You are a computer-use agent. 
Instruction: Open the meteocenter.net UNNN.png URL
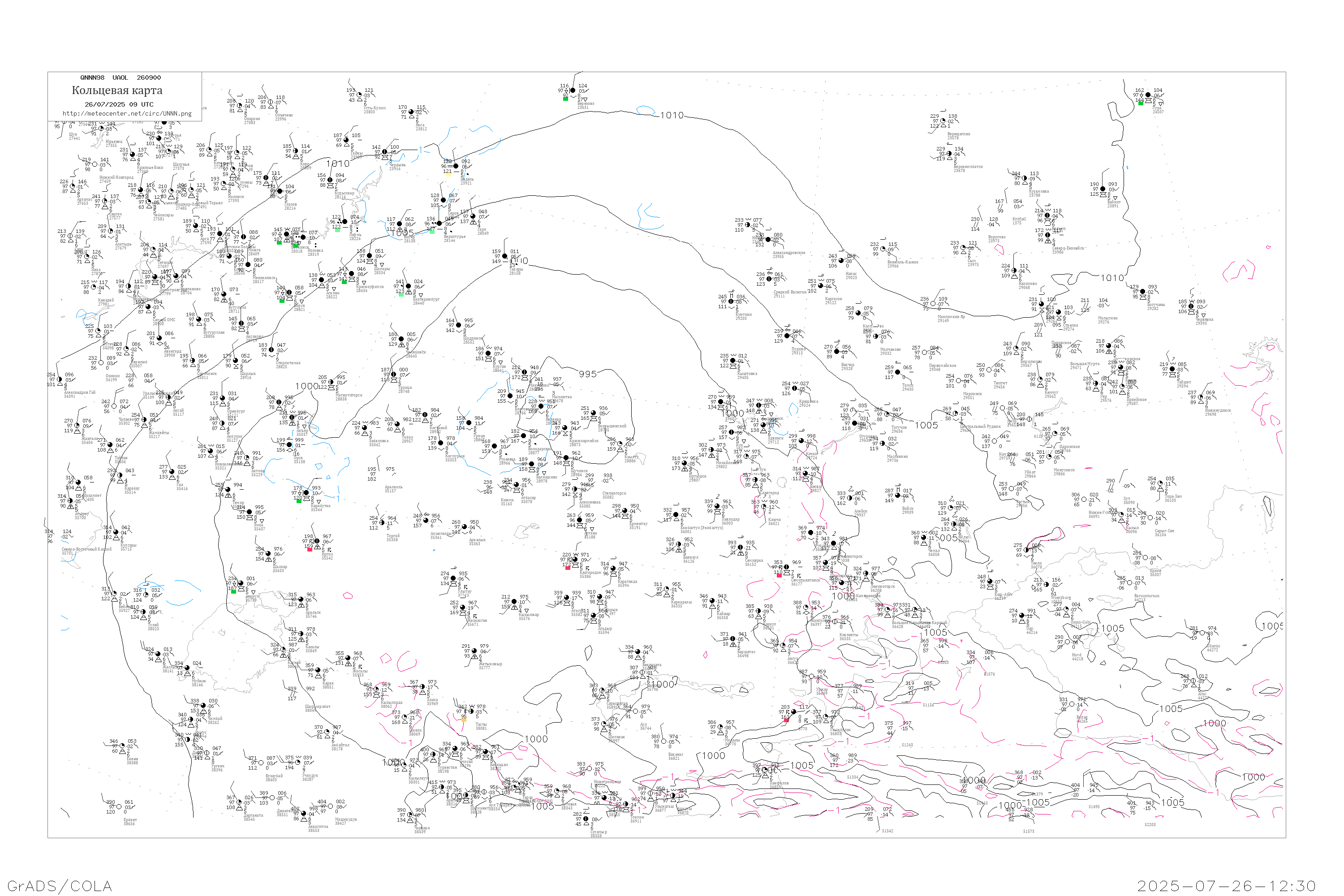[x=127, y=114]
